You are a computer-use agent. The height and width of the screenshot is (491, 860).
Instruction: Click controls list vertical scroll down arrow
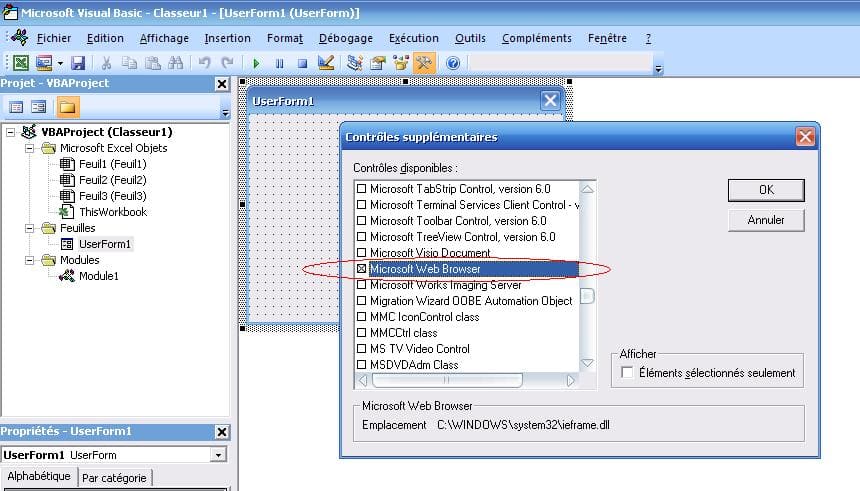tap(587, 363)
